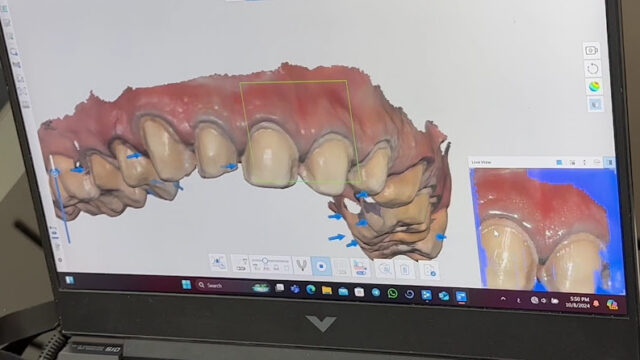This screenshot has height=360, width=640.
Task: Click the faded grid icon beside record button
Action: 341,268
